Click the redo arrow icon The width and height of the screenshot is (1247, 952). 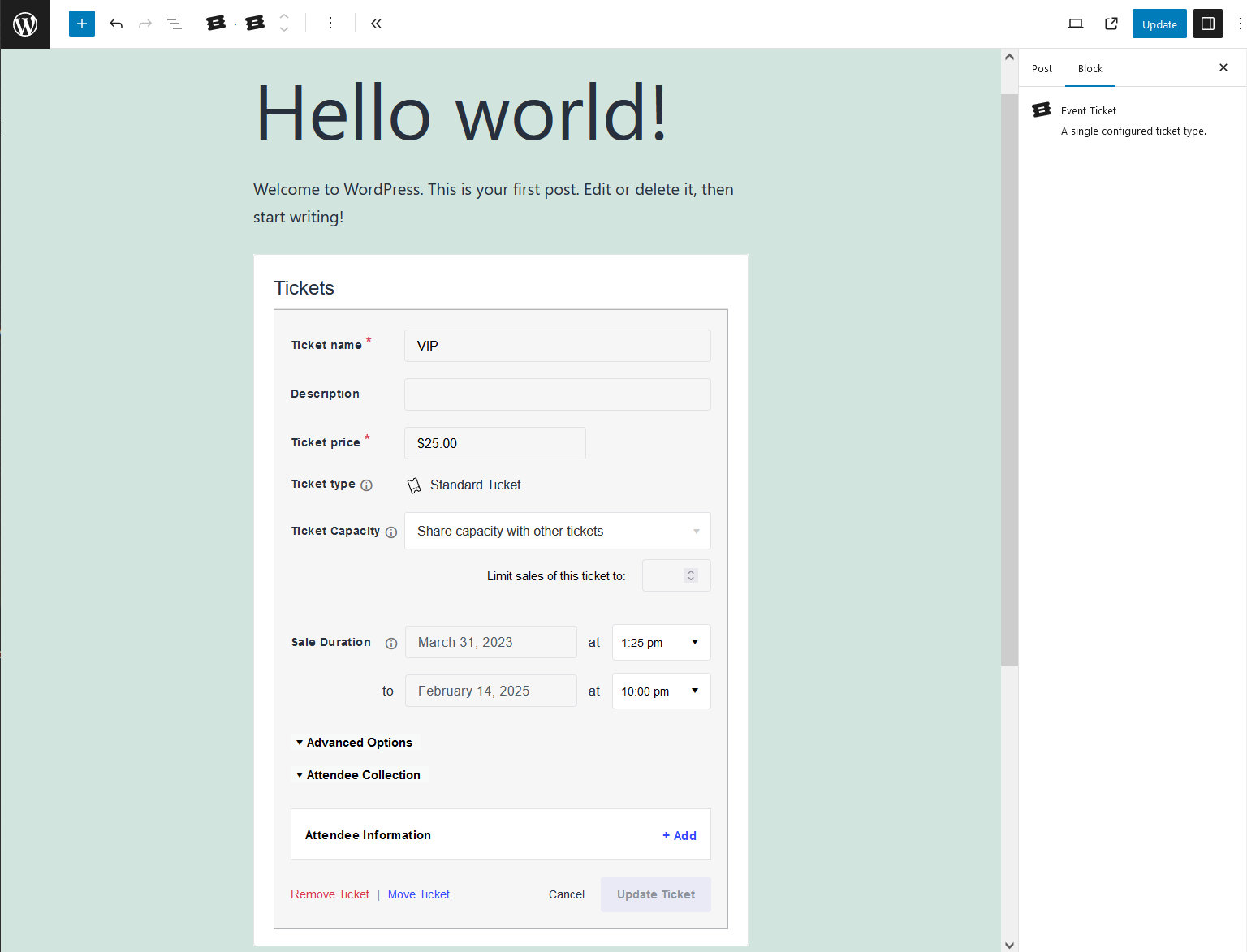145,24
